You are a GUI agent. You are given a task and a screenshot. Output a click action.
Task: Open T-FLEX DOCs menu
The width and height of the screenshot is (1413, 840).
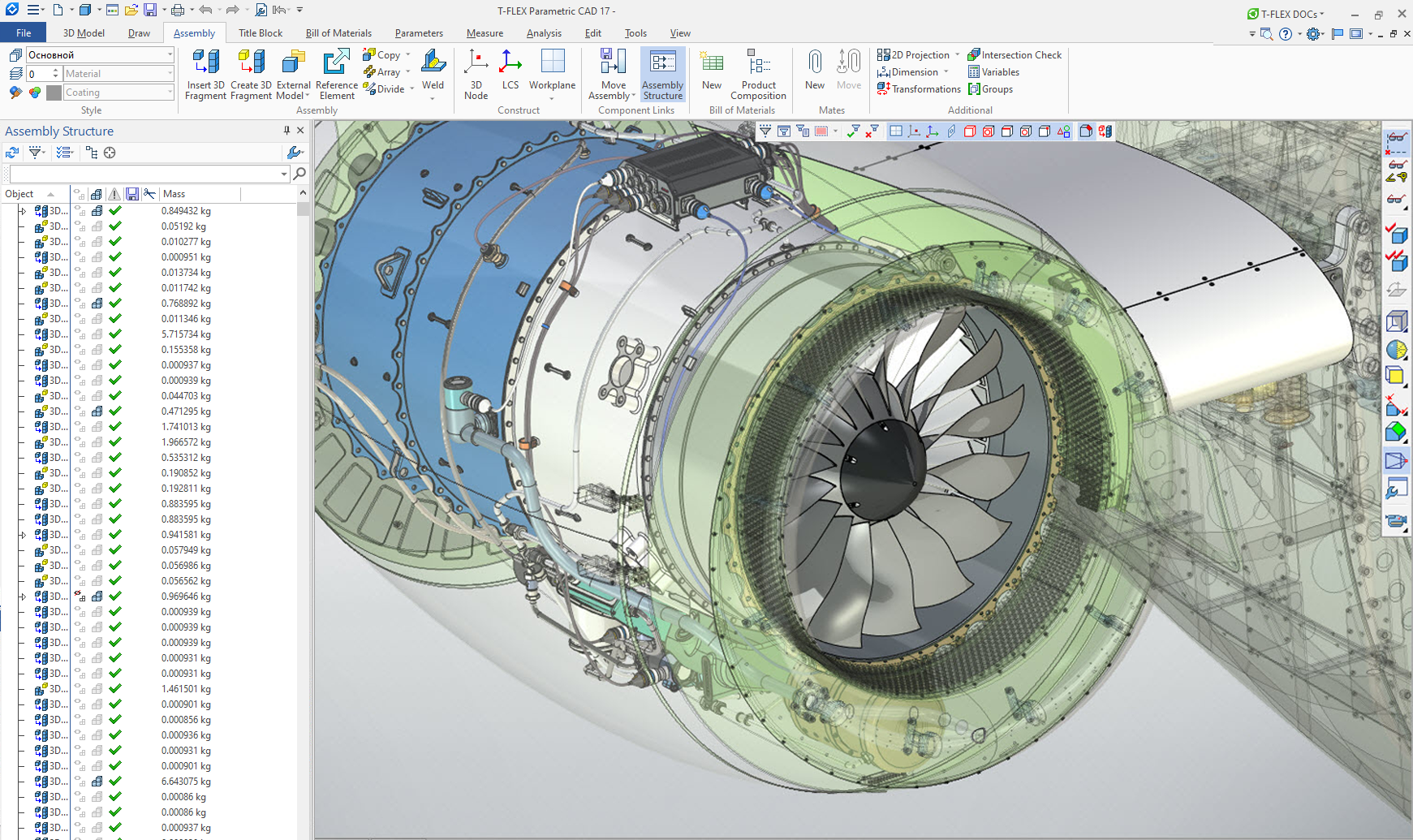click(x=1286, y=14)
